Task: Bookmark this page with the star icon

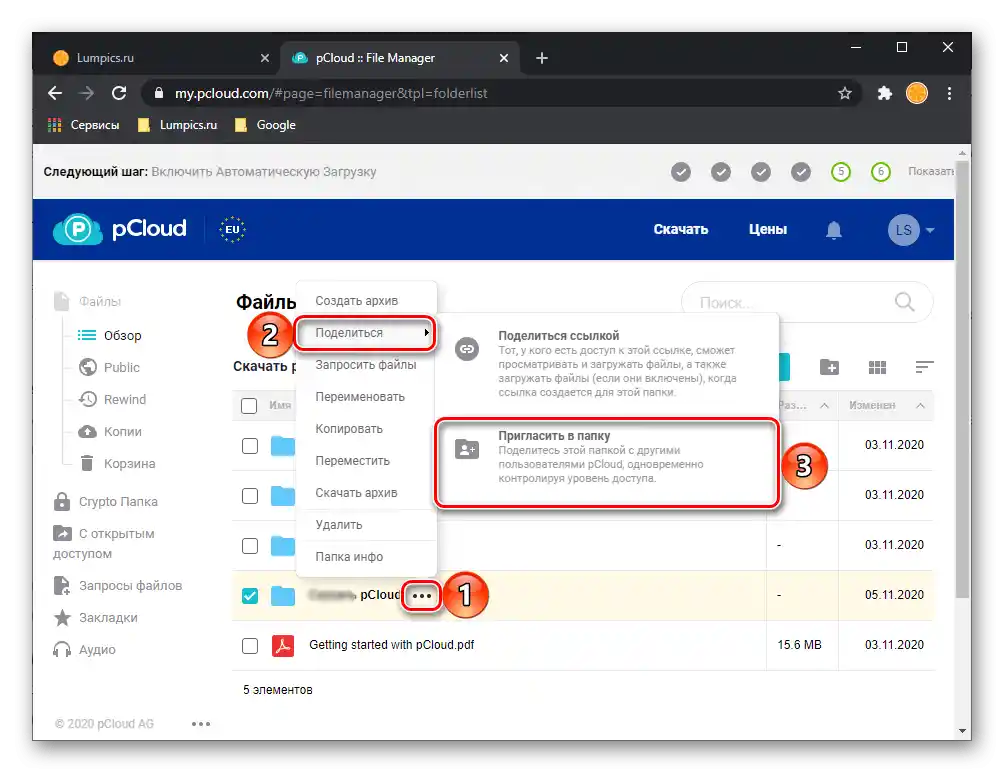Action: 845,94
